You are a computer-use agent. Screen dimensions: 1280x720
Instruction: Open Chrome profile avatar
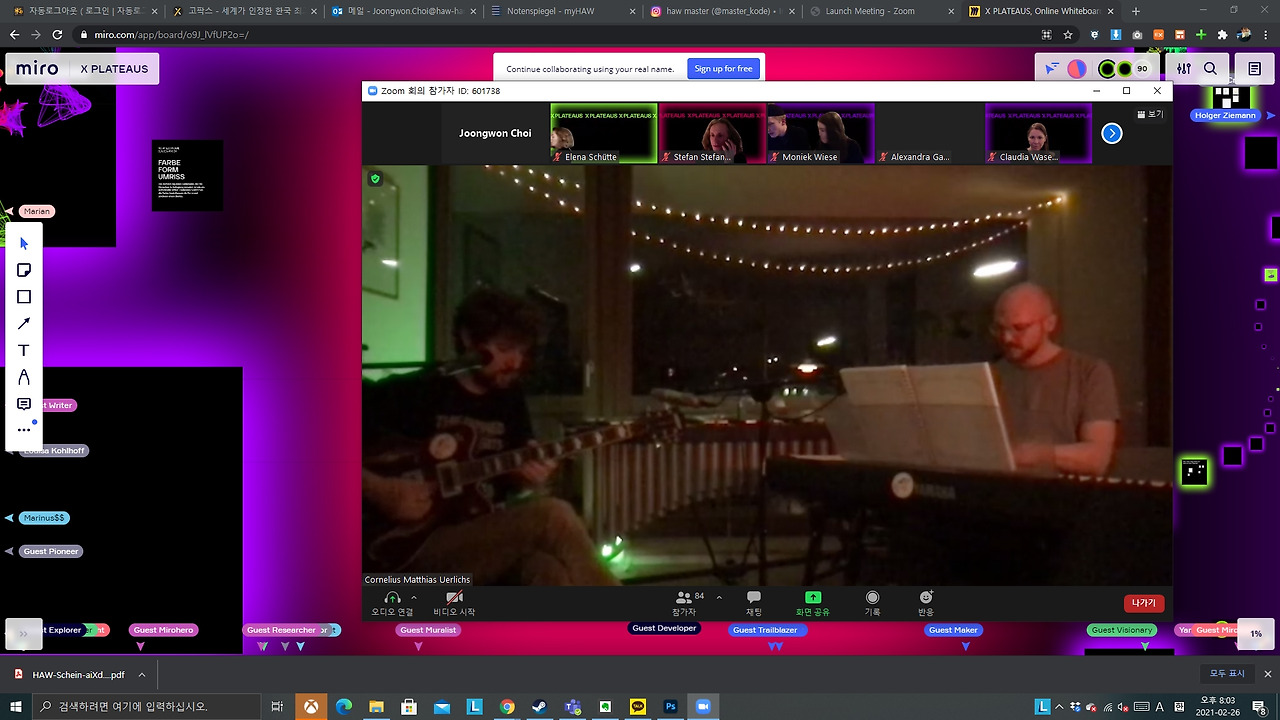click(x=1244, y=34)
